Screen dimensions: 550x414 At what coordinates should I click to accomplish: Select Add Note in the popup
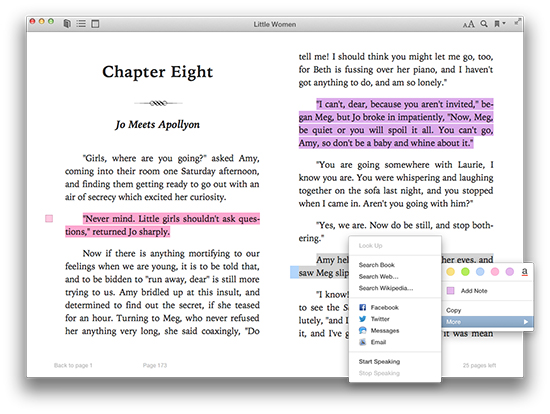tap(487, 291)
